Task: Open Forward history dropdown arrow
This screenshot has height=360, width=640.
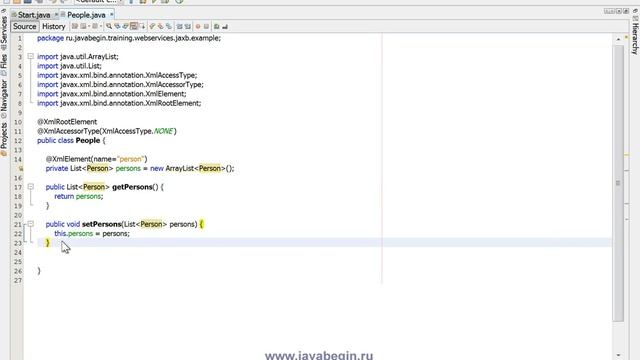Action: [x=101, y=26]
